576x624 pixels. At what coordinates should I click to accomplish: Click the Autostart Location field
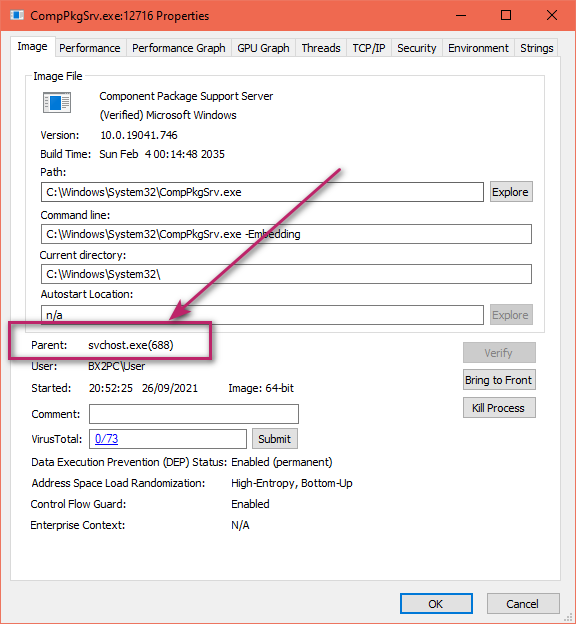click(262, 315)
